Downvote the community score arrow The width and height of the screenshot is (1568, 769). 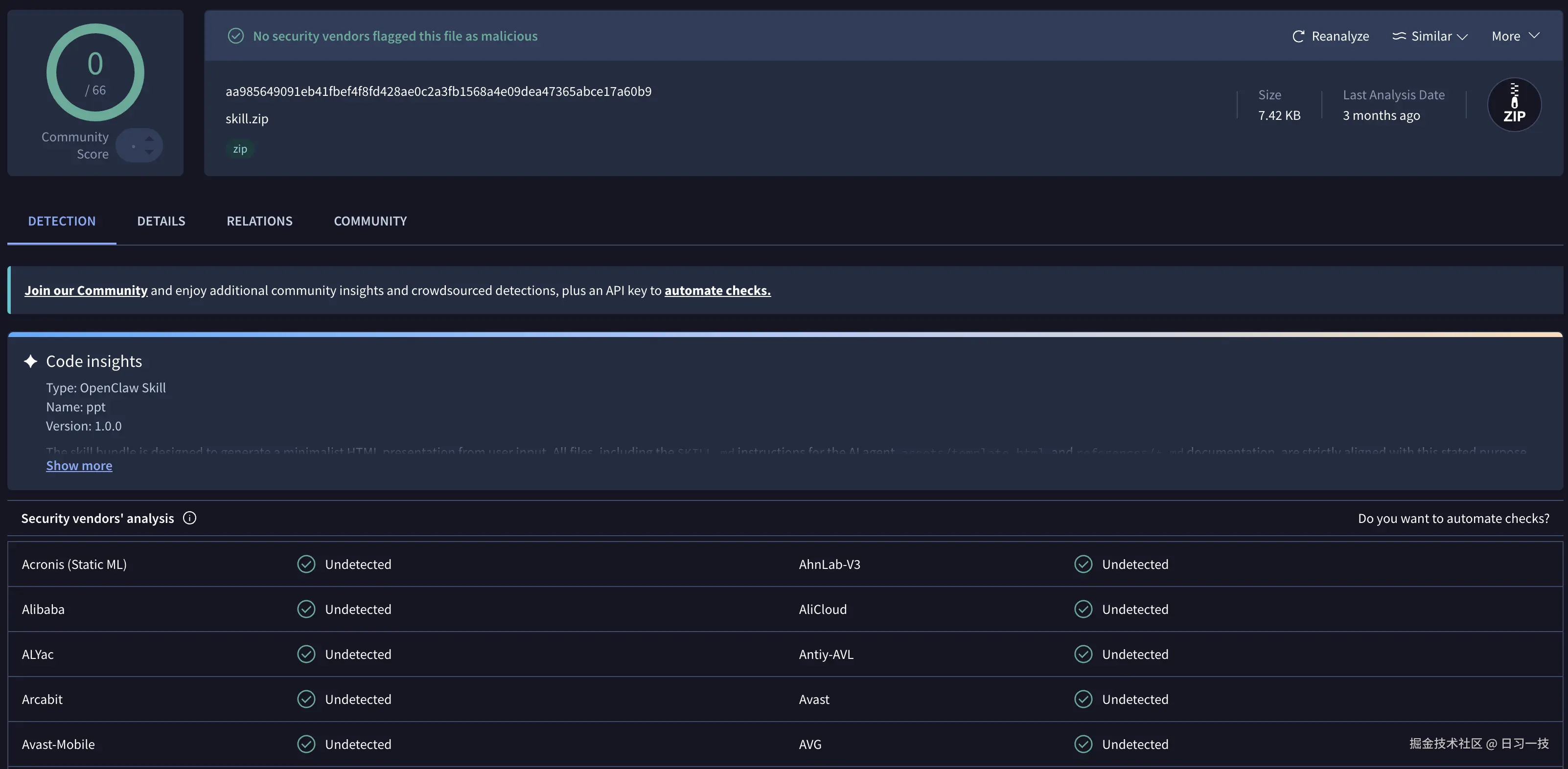click(149, 152)
